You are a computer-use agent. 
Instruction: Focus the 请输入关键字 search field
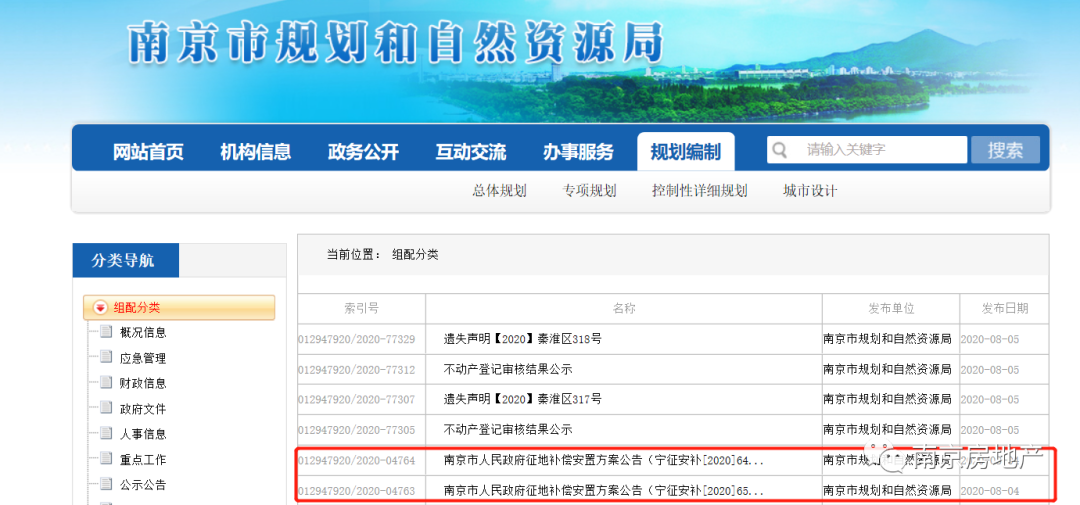coord(867,150)
